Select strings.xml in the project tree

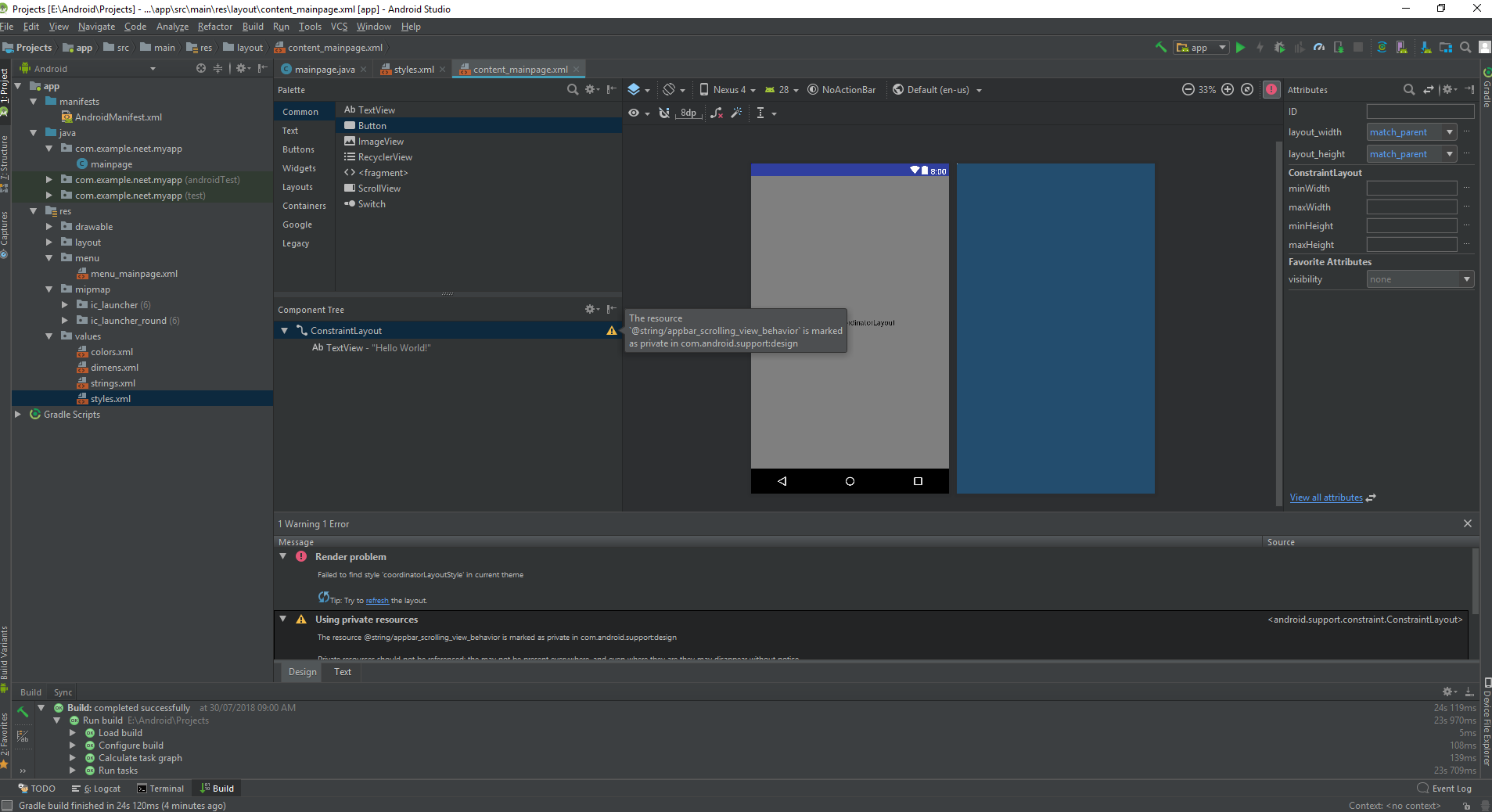pos(113,383)
